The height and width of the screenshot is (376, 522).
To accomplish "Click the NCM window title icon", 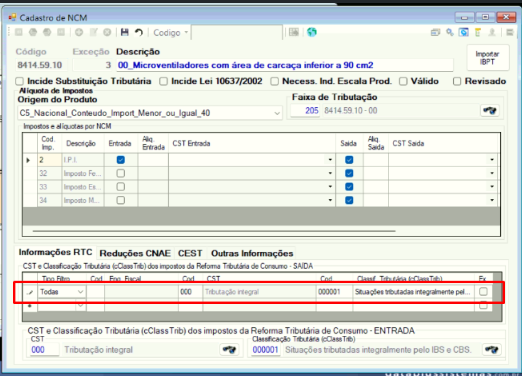I will (12, 17).
